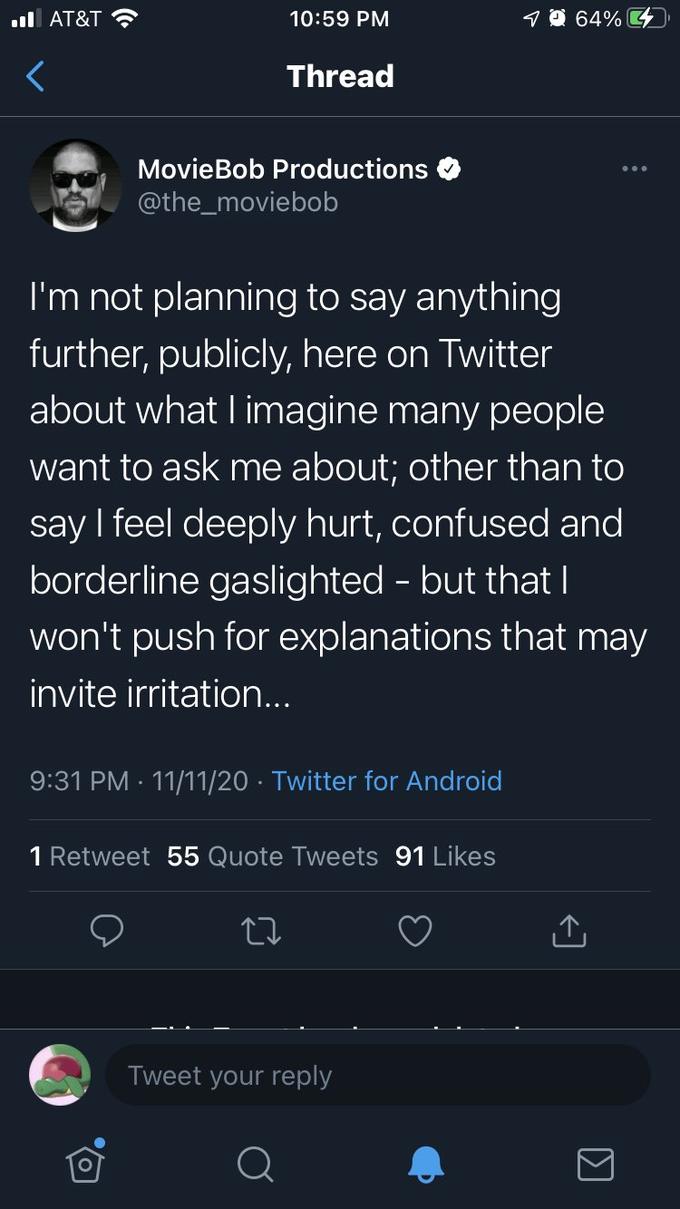Image resolution: width=680 pixels, height=1209 pixels.
Task: View the 1 Retweet list
Action: [90, 856]
